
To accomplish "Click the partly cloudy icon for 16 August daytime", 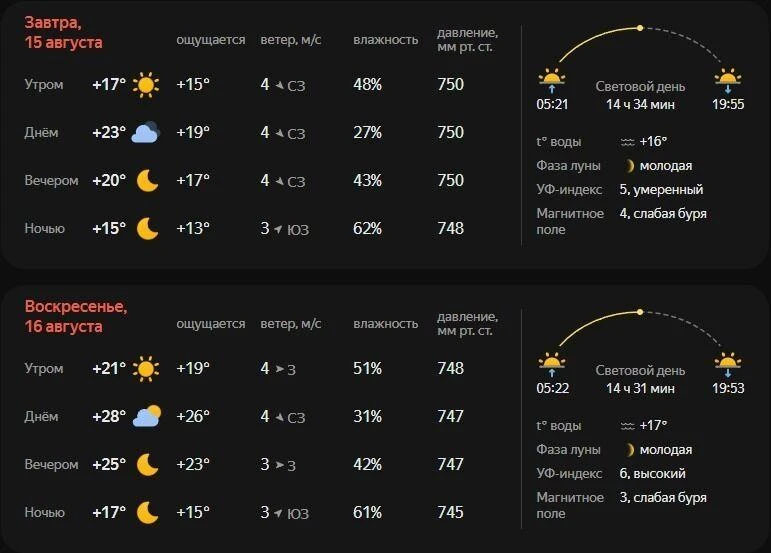I will tap(147, 416).
